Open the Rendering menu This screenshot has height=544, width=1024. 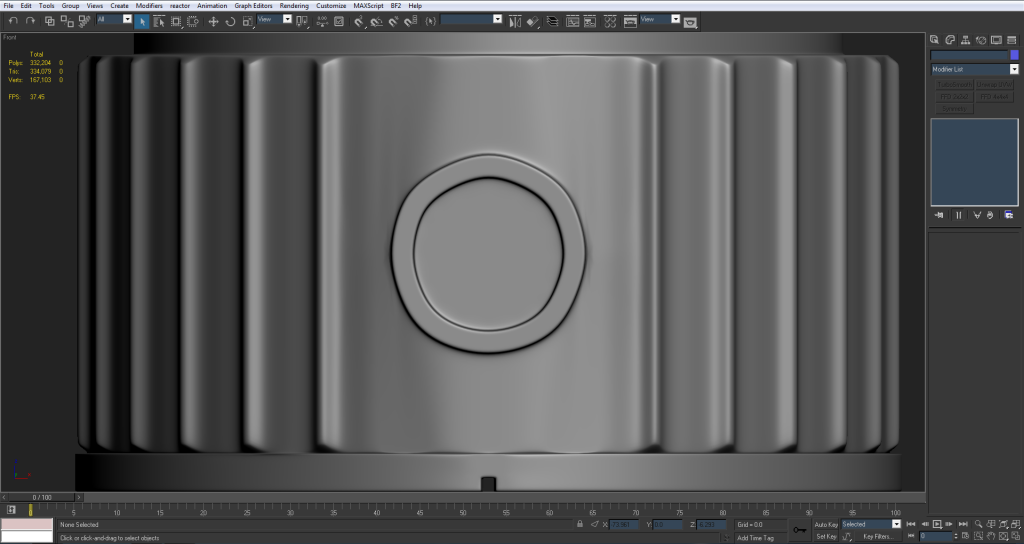point(294,6)
